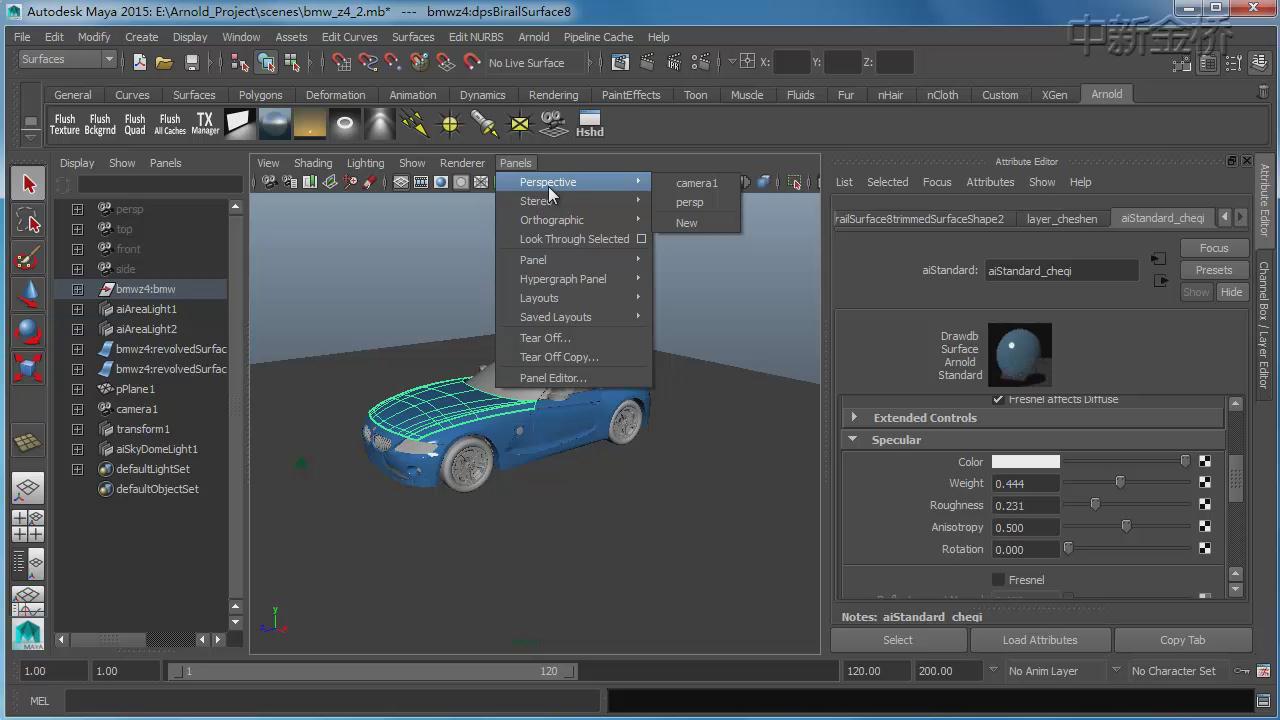Screen dimensions: 1280x720
Task: Open the Pipeline Cache menu
Action: pyautogui.click(x=598, y=37)
